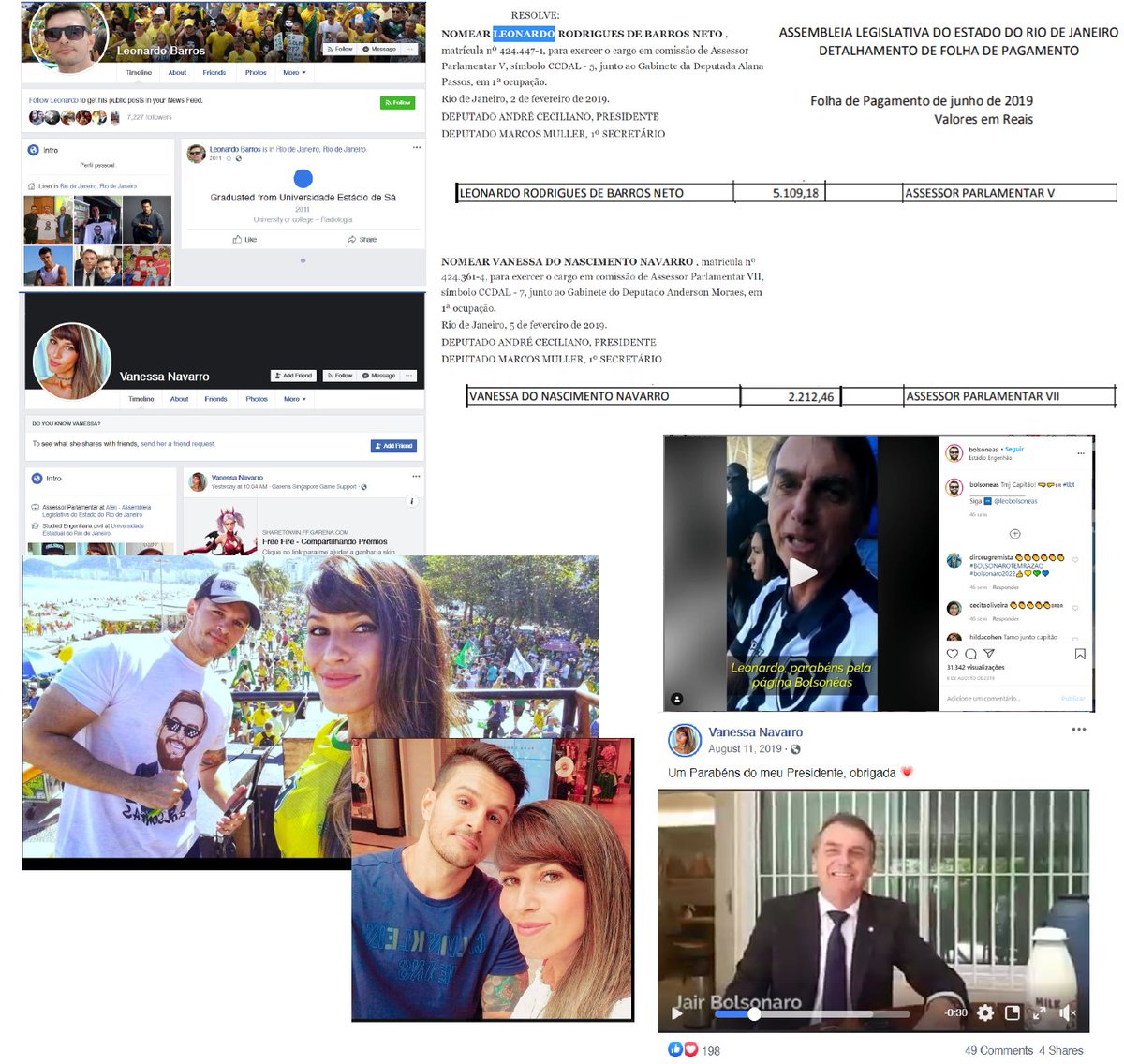Open Friends tab on Leonardo Barros profile

point(214,72)
